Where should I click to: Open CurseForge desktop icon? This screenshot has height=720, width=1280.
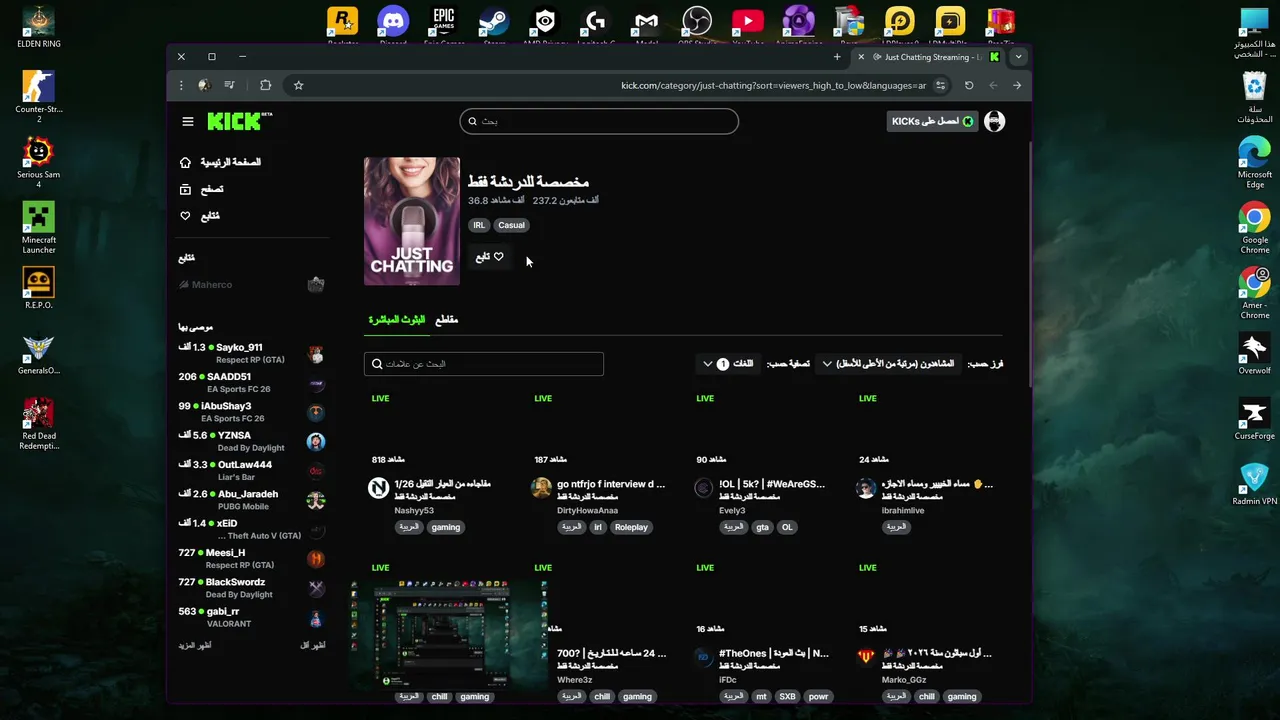pyautogui.click(x=1254, y=419)
